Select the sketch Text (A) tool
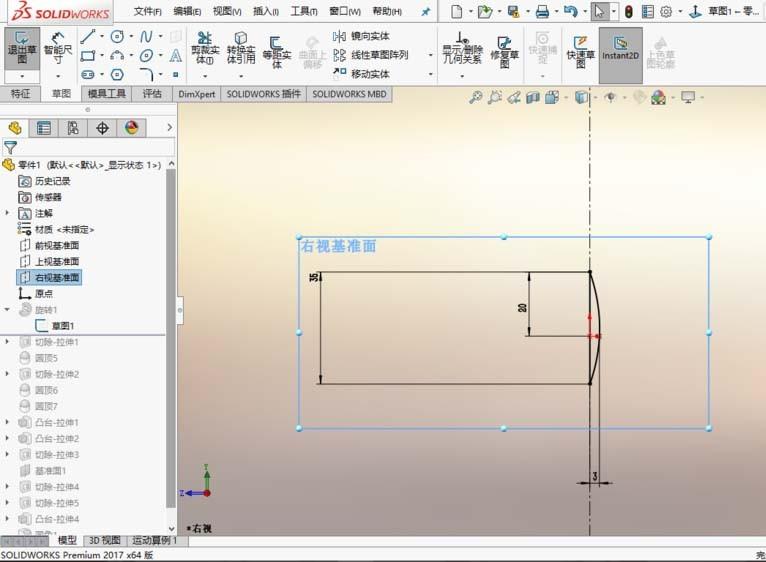 pyautogui.click(x=175, y=56)
